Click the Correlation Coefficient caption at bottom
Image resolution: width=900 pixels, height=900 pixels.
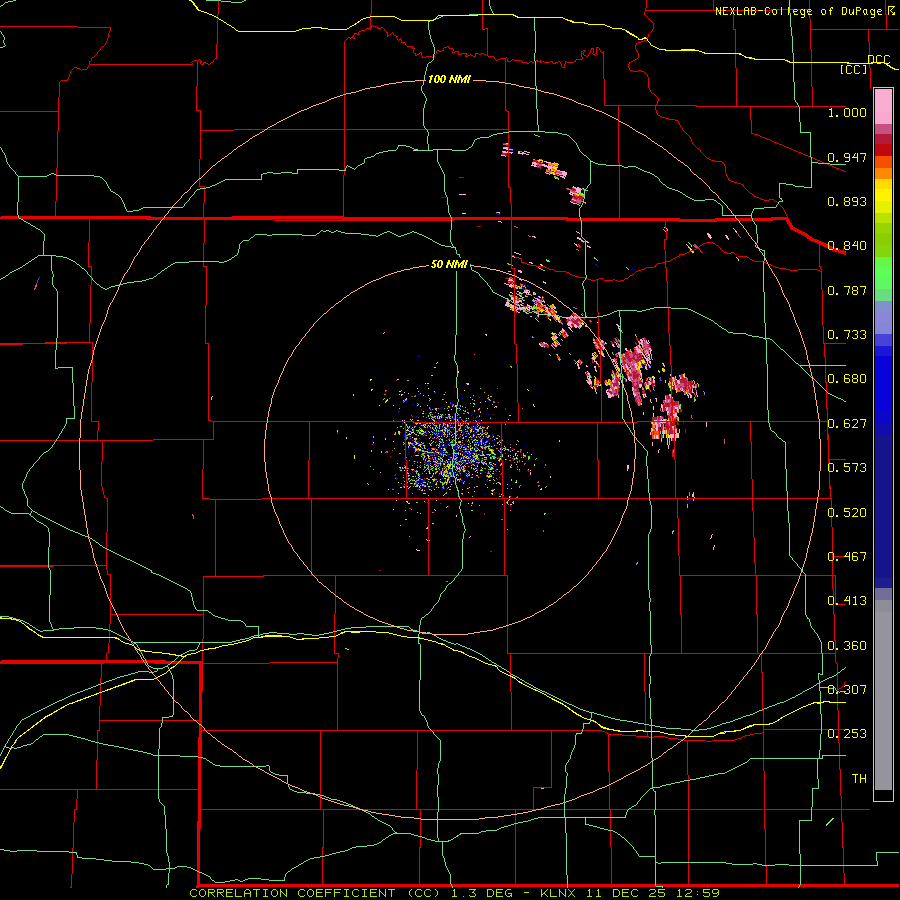tap(455, 893)
